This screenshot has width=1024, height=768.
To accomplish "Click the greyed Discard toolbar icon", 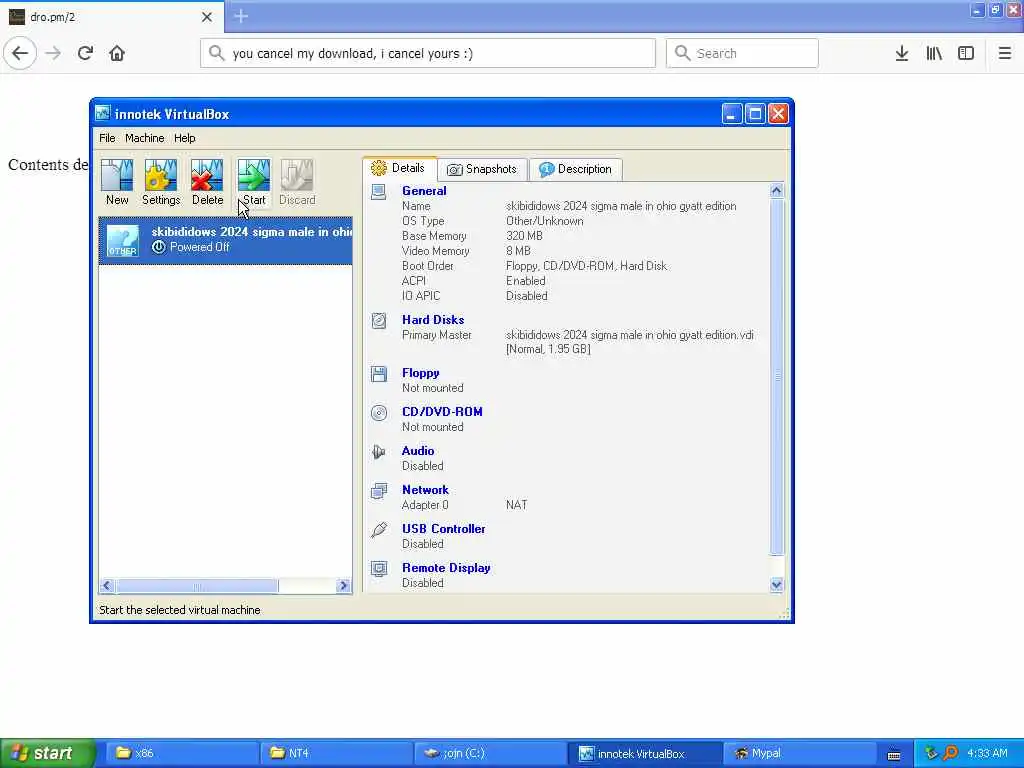I will coord(297,182).
